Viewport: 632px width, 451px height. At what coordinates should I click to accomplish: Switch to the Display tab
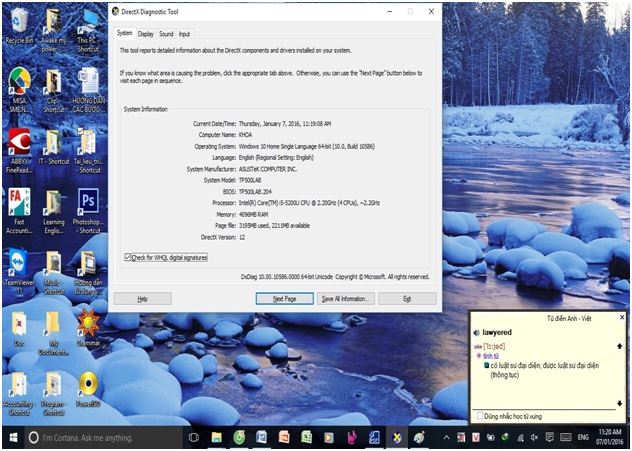click(x=146, y=34)
